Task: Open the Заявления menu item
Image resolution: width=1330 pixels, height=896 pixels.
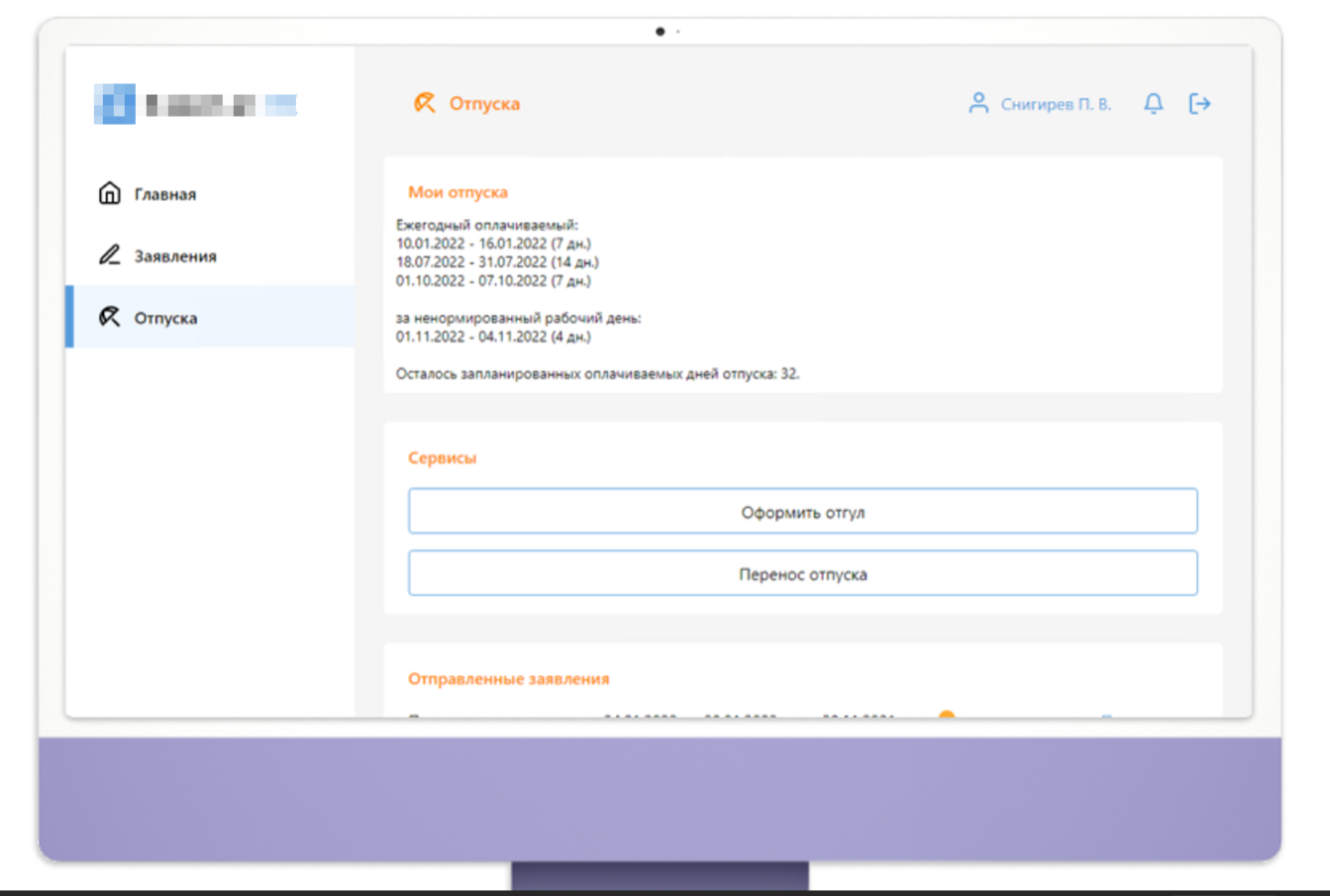Action: [210, 255]
